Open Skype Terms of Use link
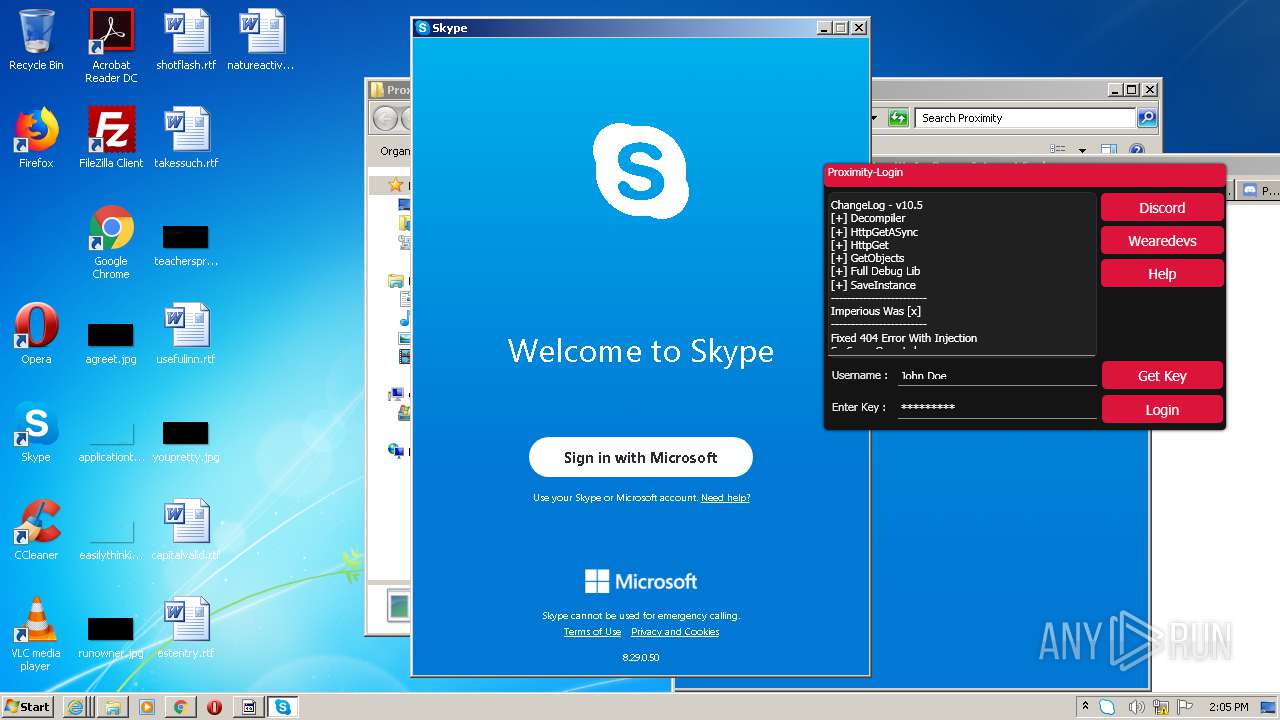 [592, 632]
